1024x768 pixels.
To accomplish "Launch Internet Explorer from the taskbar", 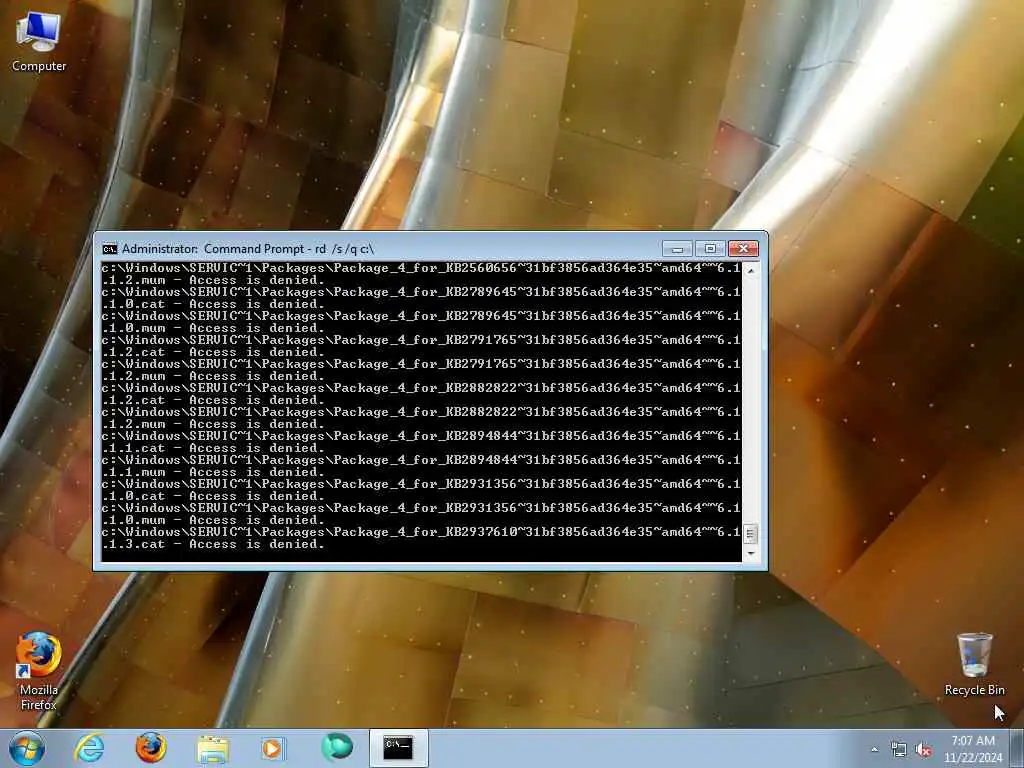I will coord(89,748).
